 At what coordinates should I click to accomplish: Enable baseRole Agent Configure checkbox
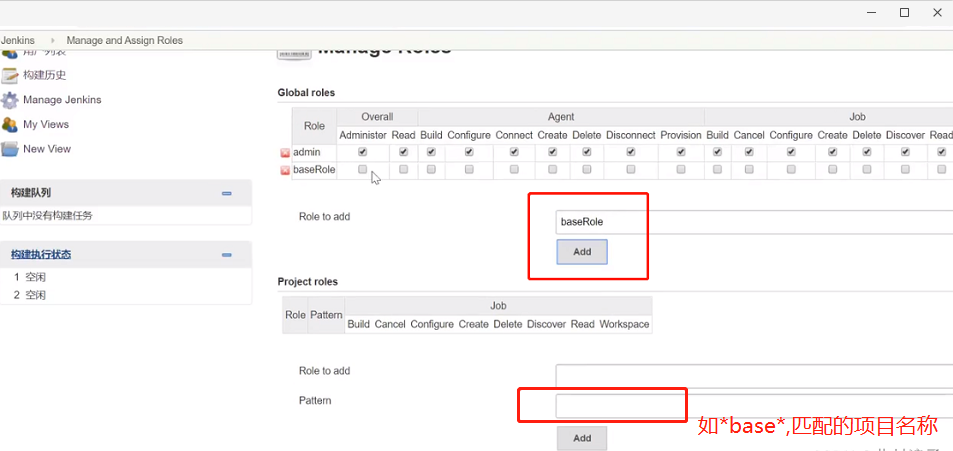click(x=469, y=170)
